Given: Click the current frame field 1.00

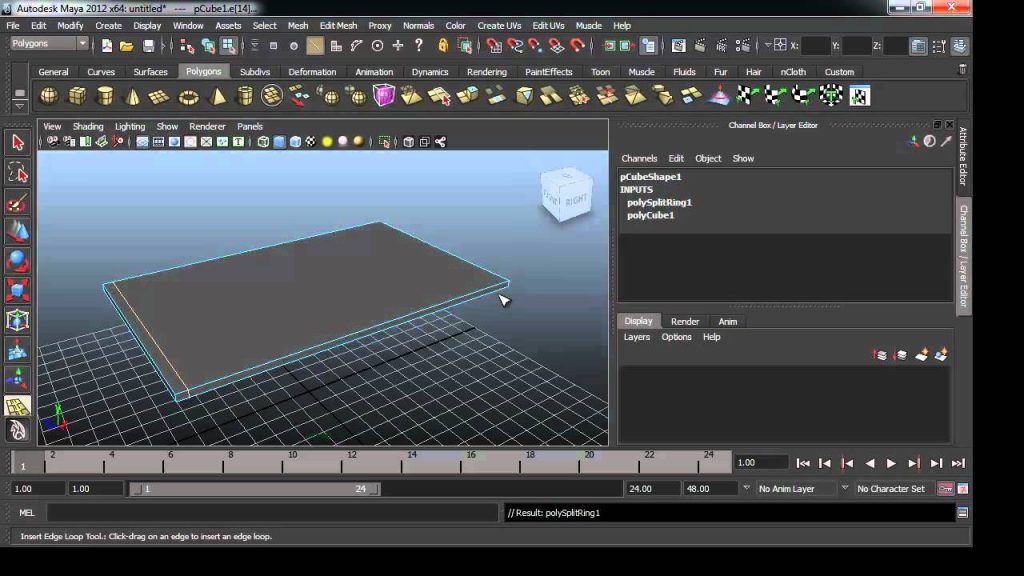Looking at the screenshot, I should point(760,462).
